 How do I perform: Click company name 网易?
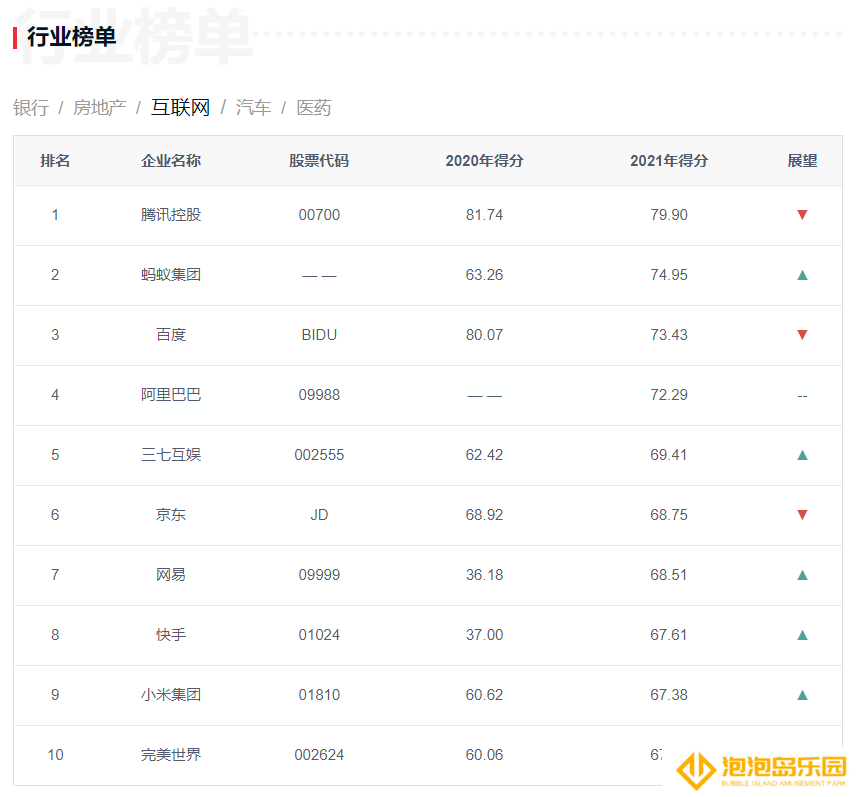(171, 575)
